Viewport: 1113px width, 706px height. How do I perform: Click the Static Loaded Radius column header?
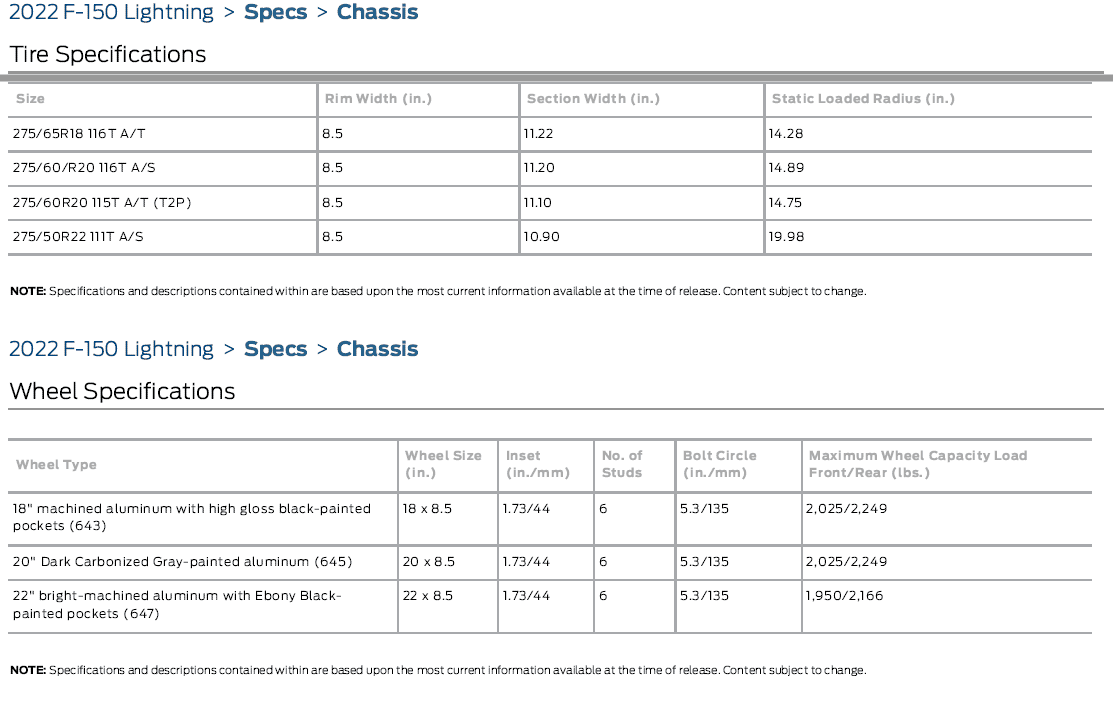[x=863, y=99]
